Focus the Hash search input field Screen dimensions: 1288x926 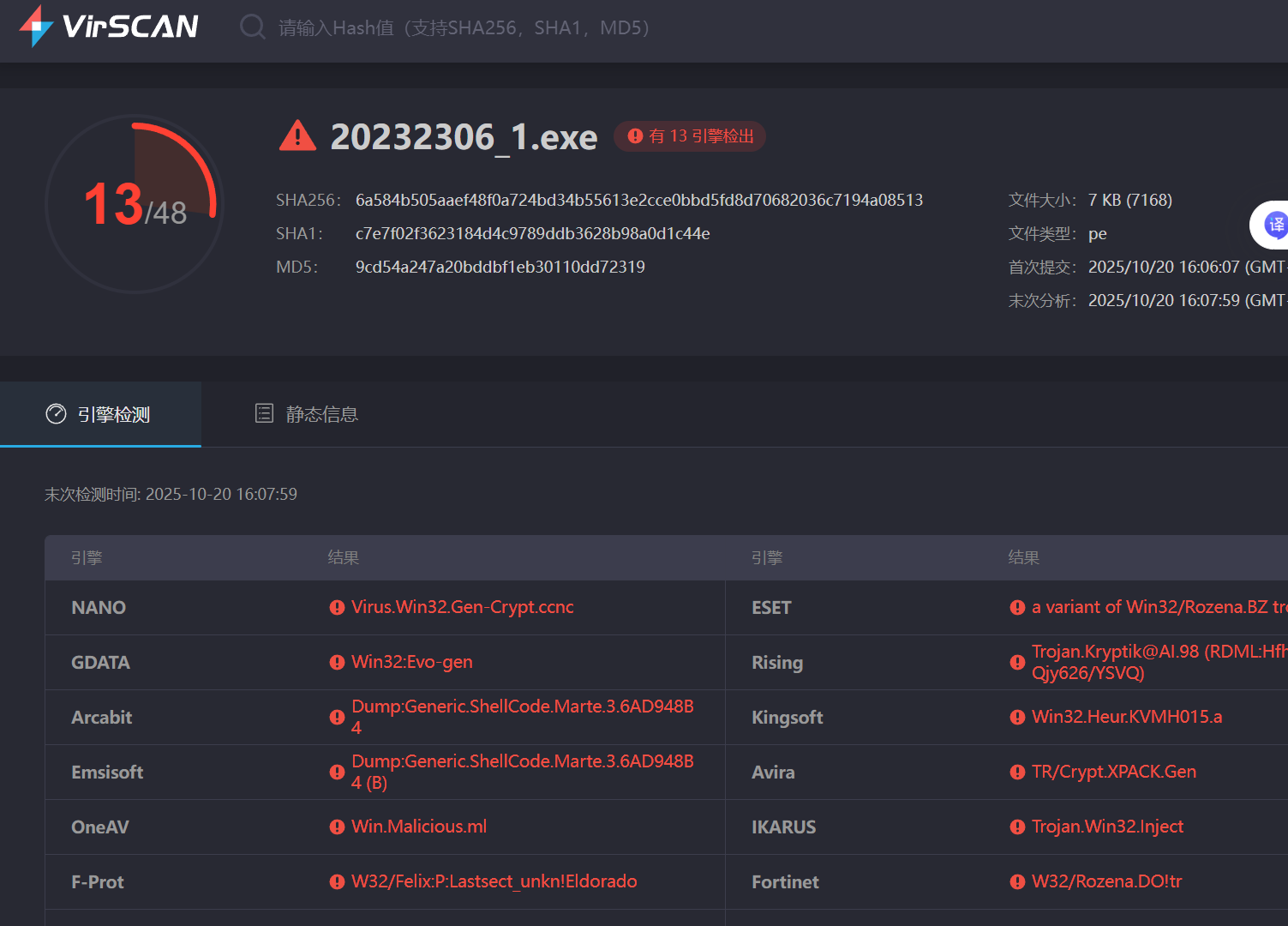click(x=464, y=27)
